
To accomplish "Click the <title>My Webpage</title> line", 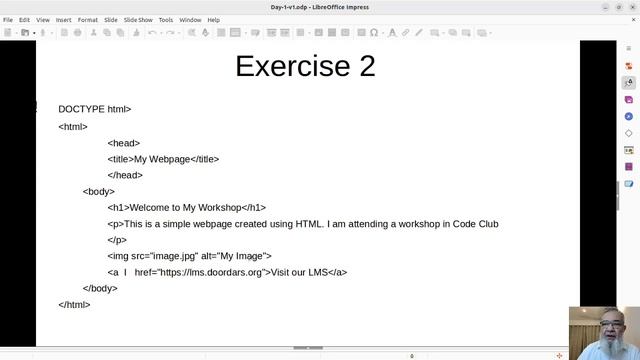I will point(163,159).
